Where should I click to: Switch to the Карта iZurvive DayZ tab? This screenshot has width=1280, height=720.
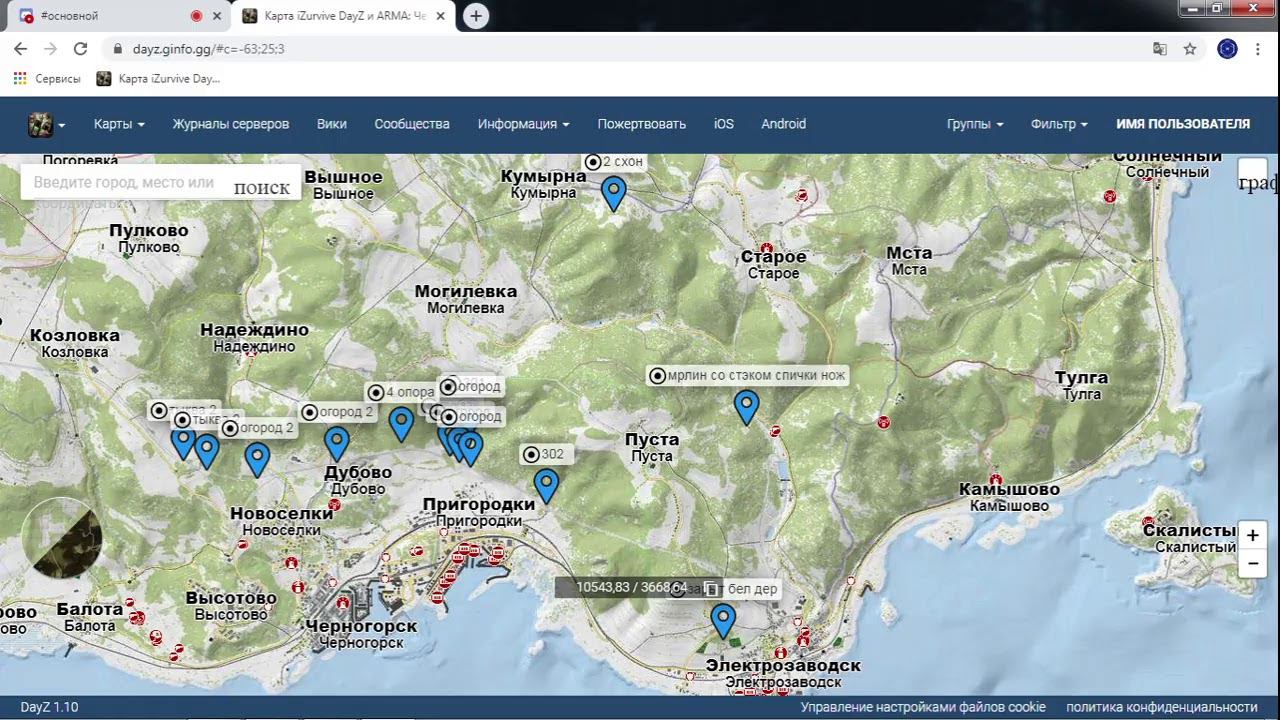click(345, 16)
